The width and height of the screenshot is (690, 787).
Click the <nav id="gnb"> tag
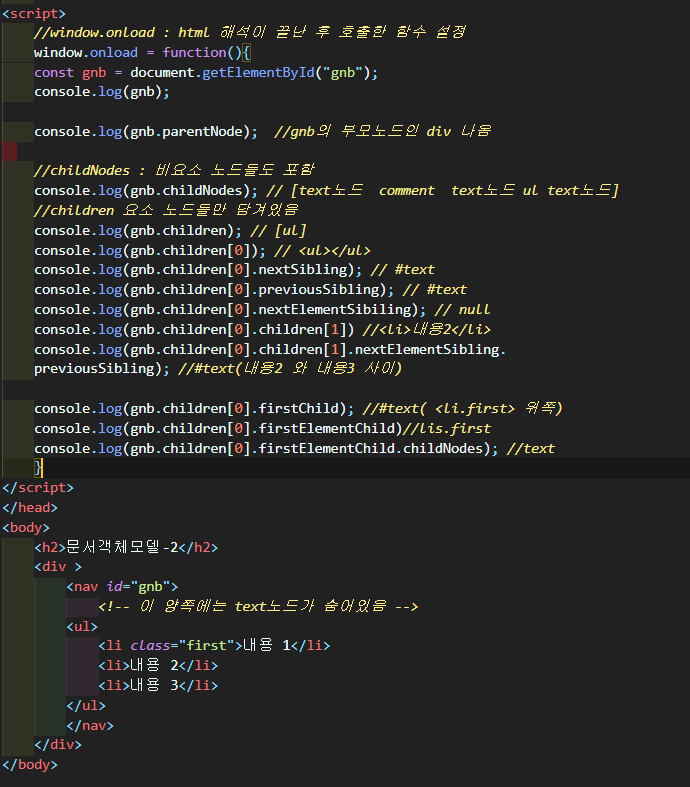pyautogui.click(x=122, y=587)
